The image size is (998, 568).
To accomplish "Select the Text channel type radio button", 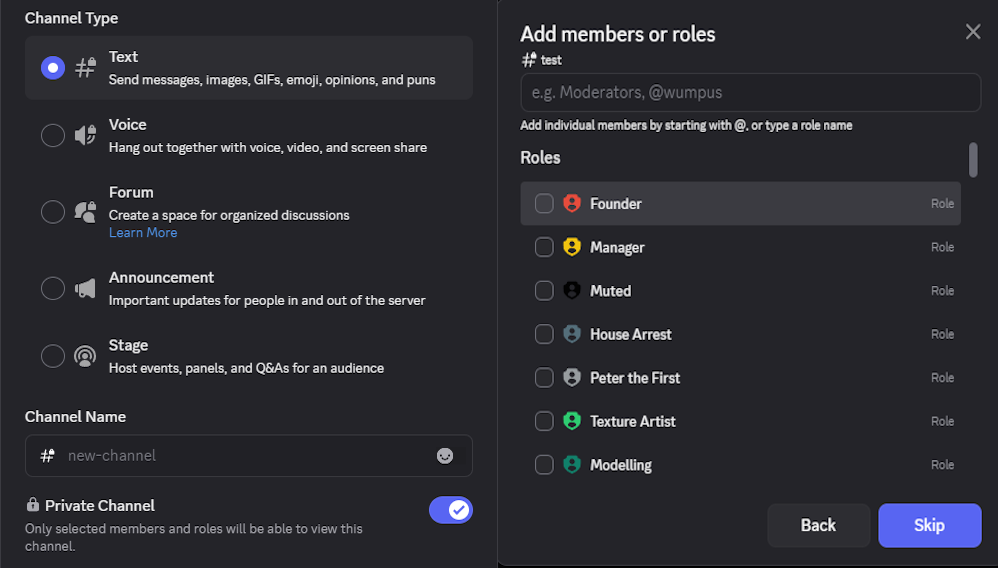I will click(53, 67).
